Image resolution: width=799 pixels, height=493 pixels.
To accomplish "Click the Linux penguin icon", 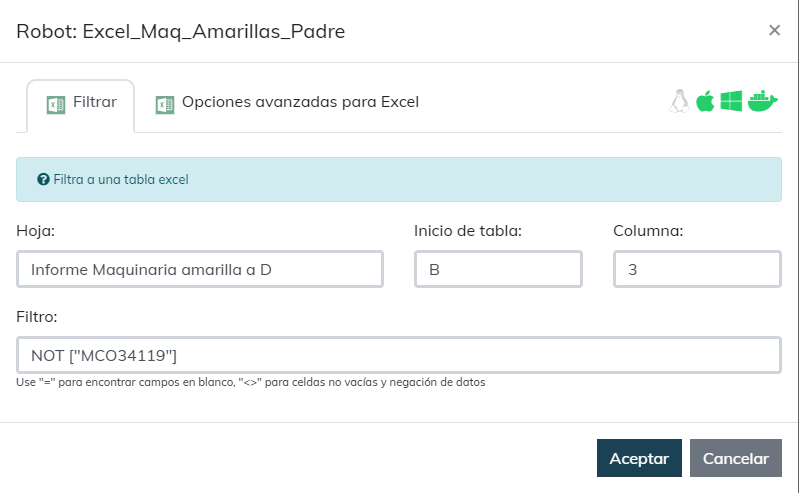I will click(679, 102).
